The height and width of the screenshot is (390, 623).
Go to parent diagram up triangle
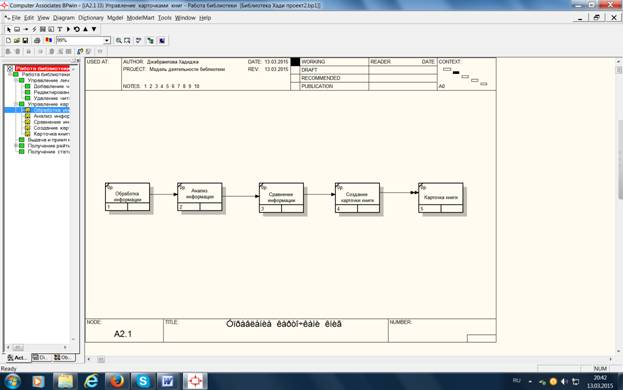pyautogui.click(x=85, y=29)
